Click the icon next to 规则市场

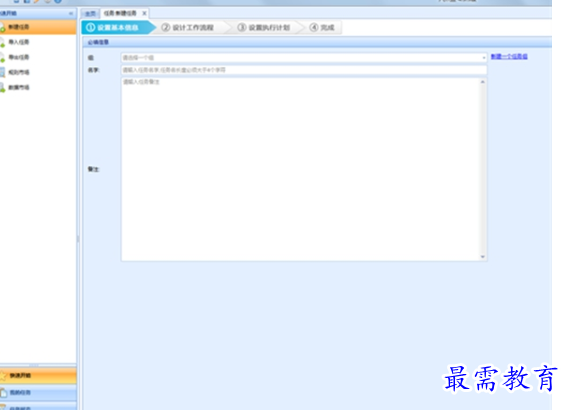(3, 73)
